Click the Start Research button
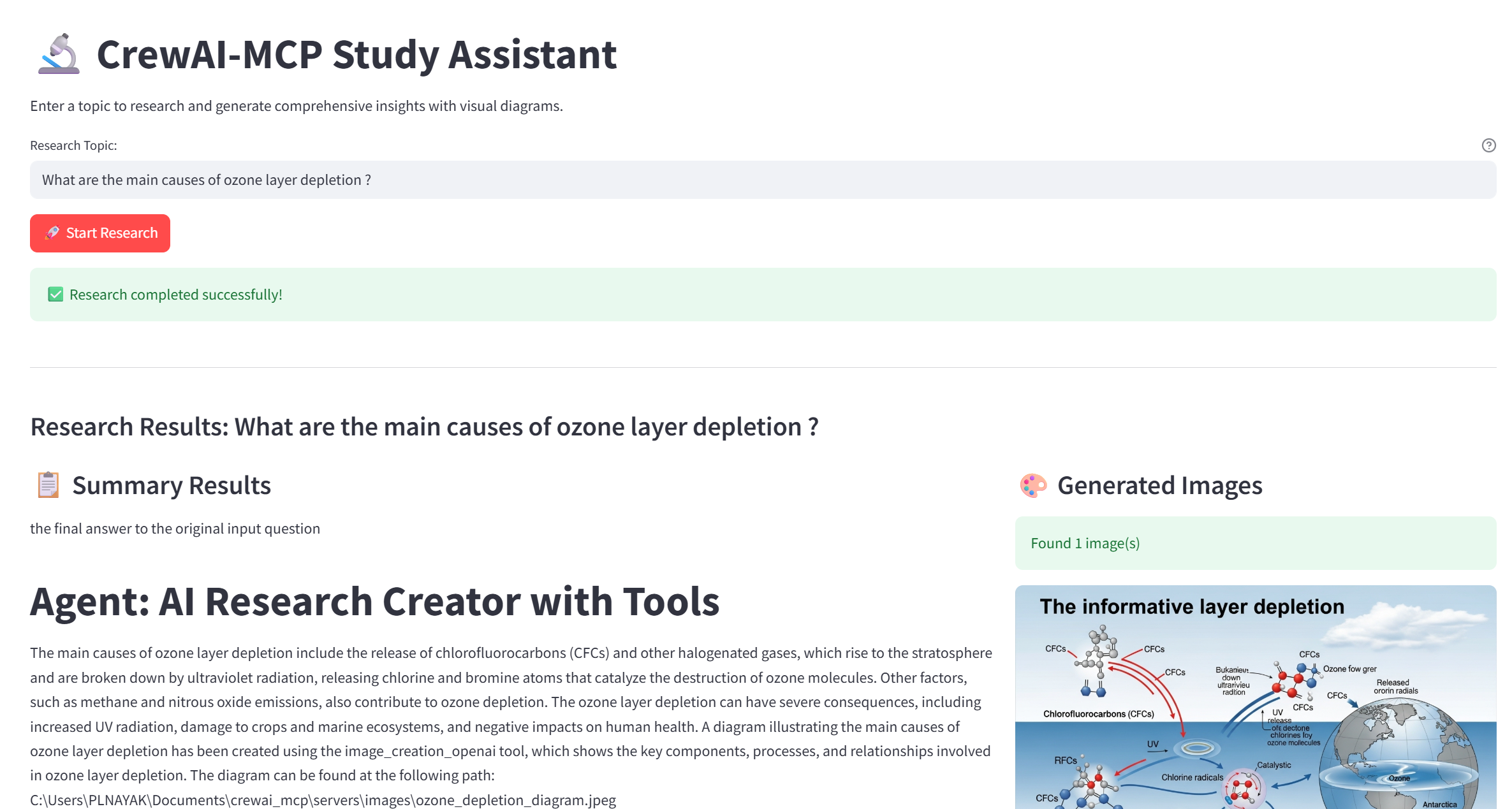 click(x=100, y=233)
